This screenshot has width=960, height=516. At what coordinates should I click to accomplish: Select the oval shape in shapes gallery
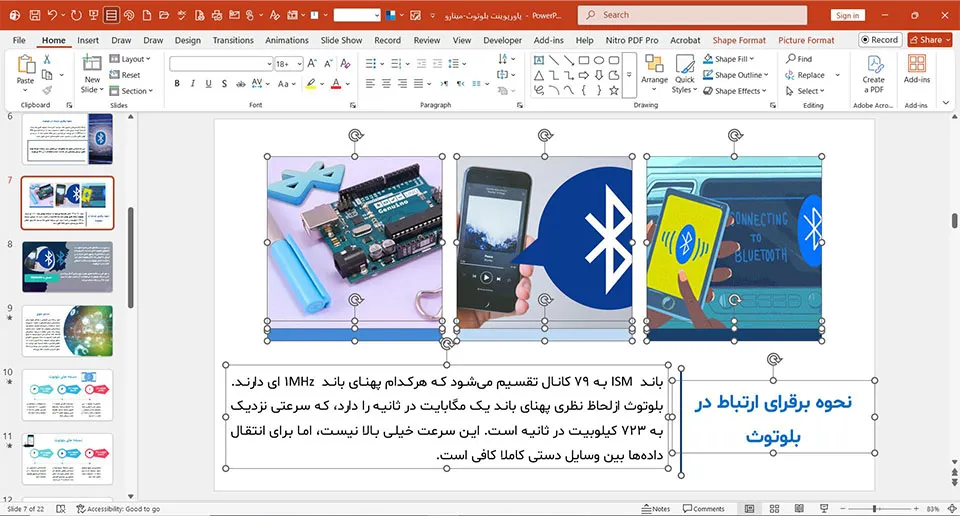[599, 60]
